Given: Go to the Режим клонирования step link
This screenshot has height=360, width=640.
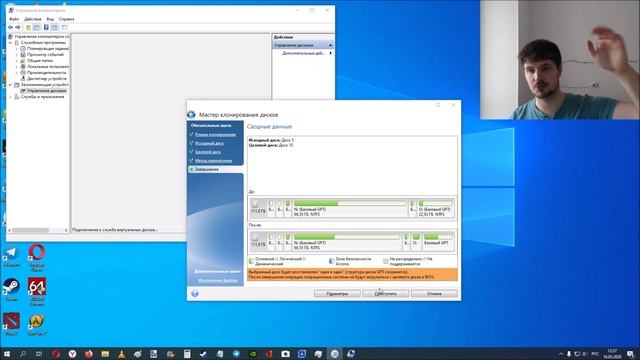Looking at the screenshot, I should [215, 135].
